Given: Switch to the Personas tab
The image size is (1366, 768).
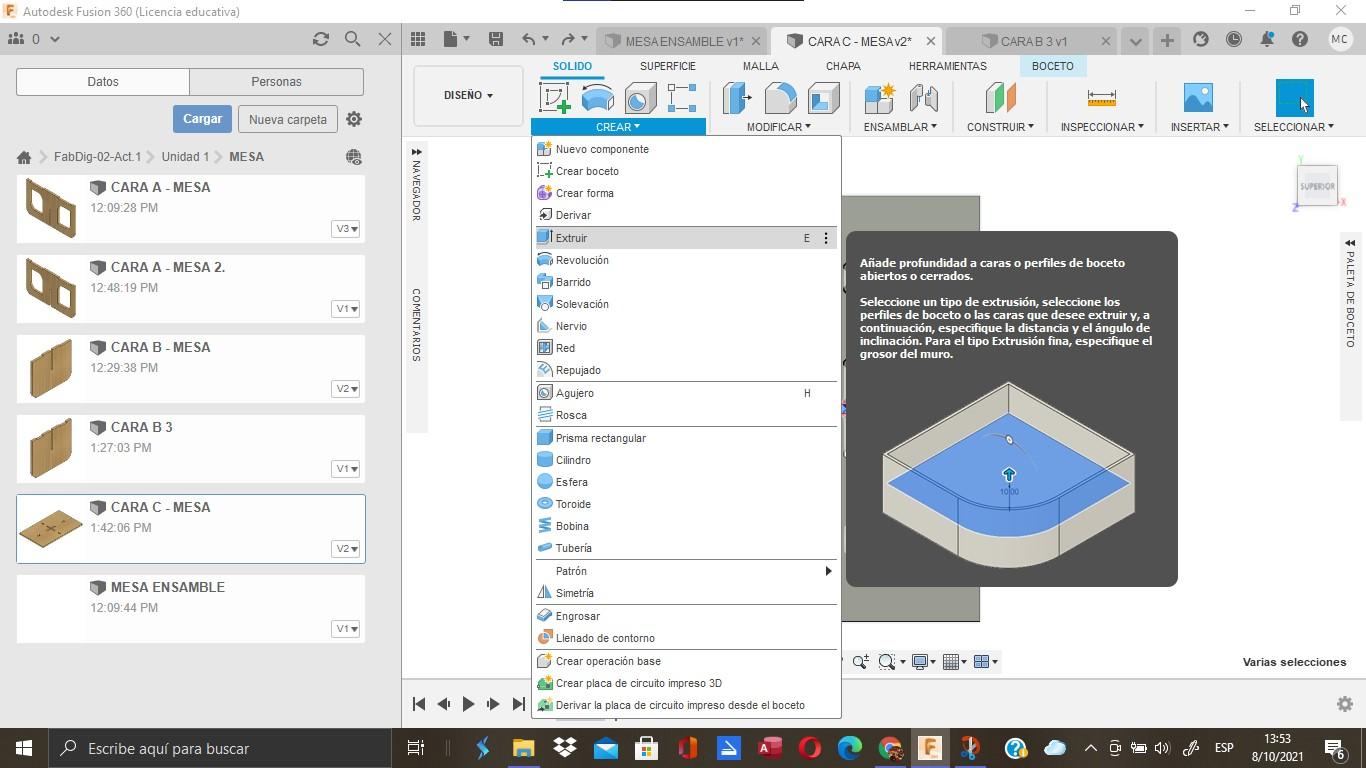Looking at the screenshot, I should (x=276, y=82).
